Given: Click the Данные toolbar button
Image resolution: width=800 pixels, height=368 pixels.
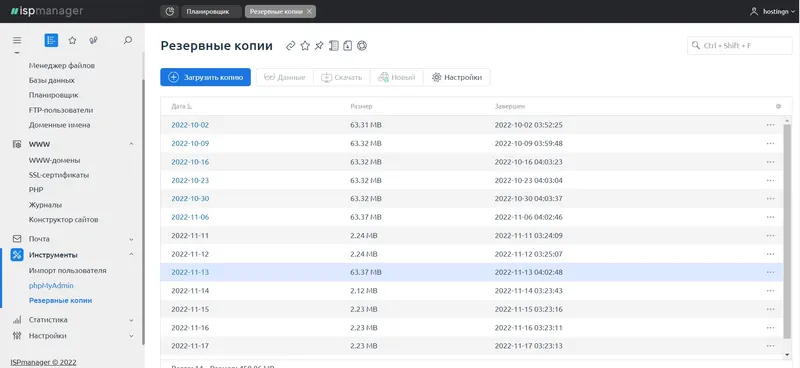Looking at the screenshot, I should click(x=285, y=77).
